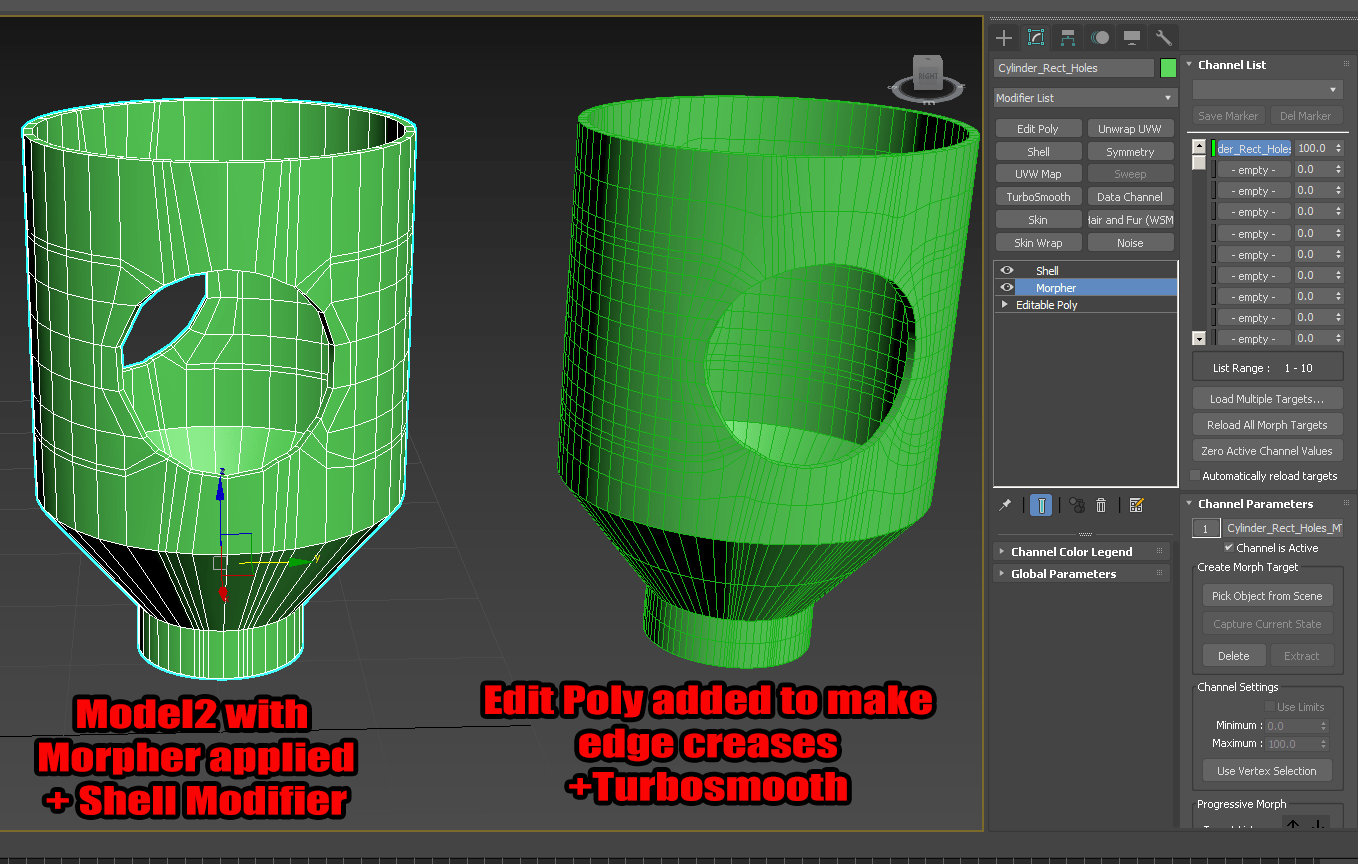Viewport: 1358px width, 864px height.
Task: Hide the Shell modifier via eye icon
Action: coord(1007,270)
